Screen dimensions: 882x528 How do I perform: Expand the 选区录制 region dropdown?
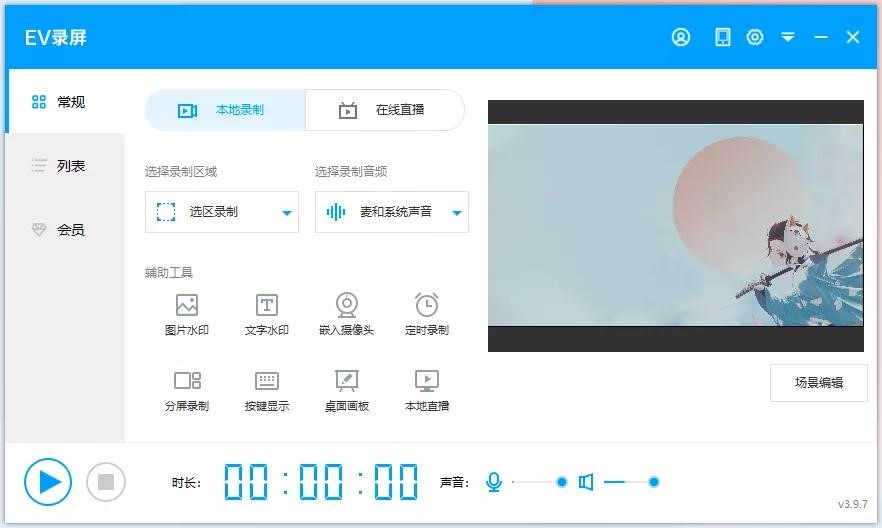click(222, 212)
